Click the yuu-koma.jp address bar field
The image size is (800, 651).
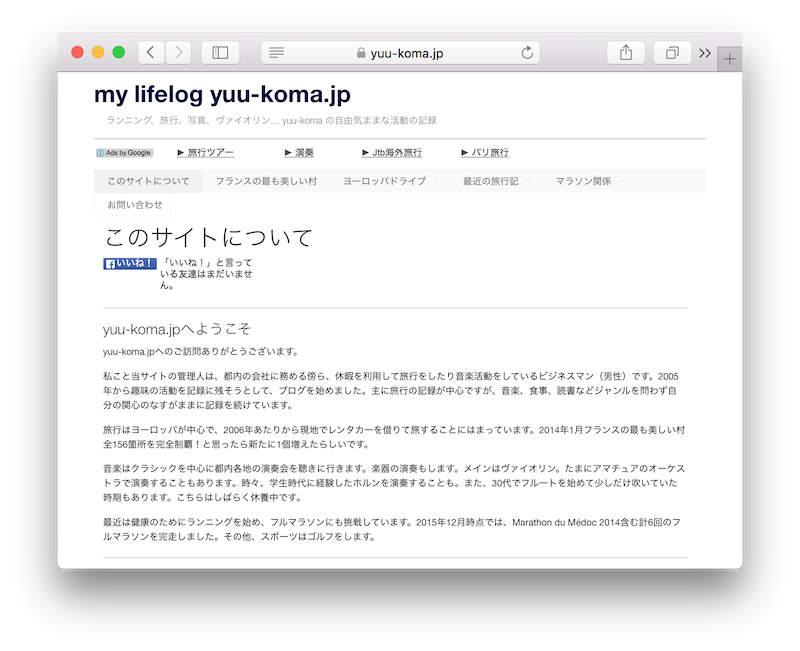click(x=400, y=53)
